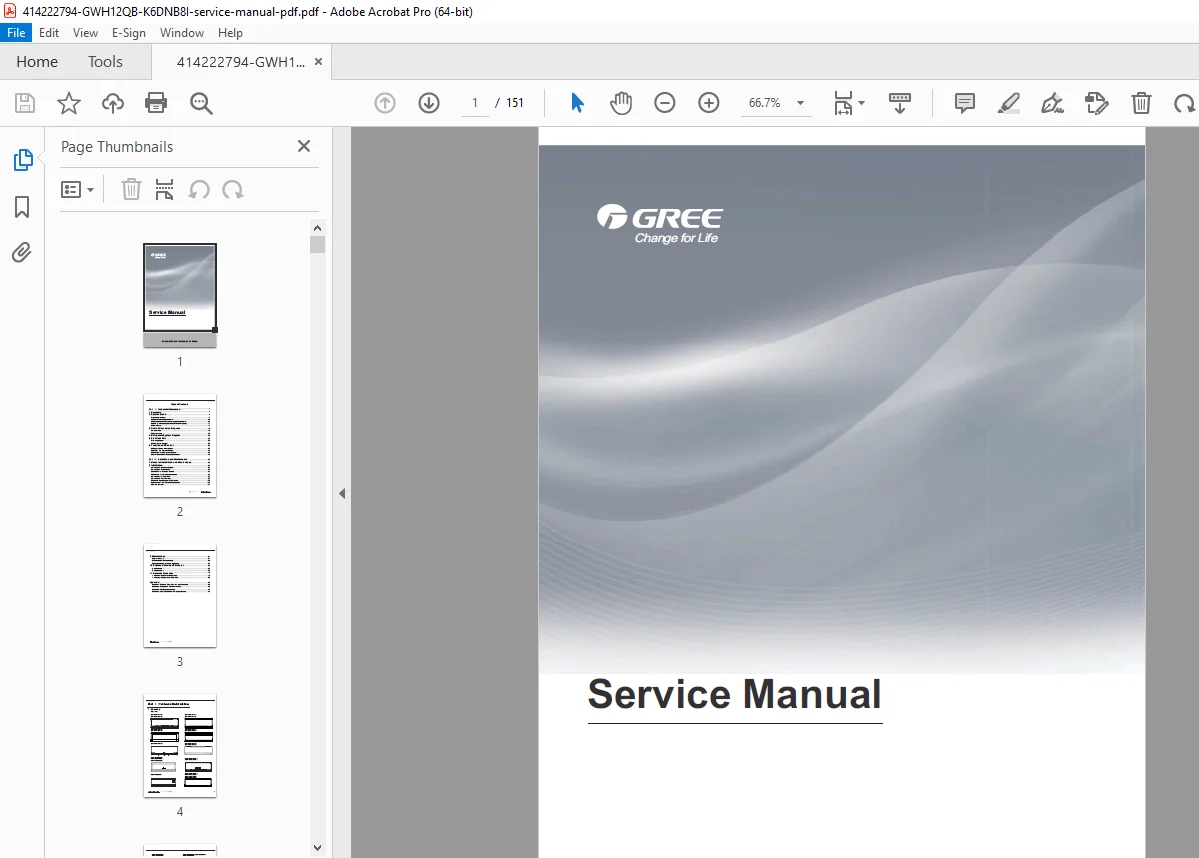Add a sticky note comment
1199x858 pixels.
point(964,102)
